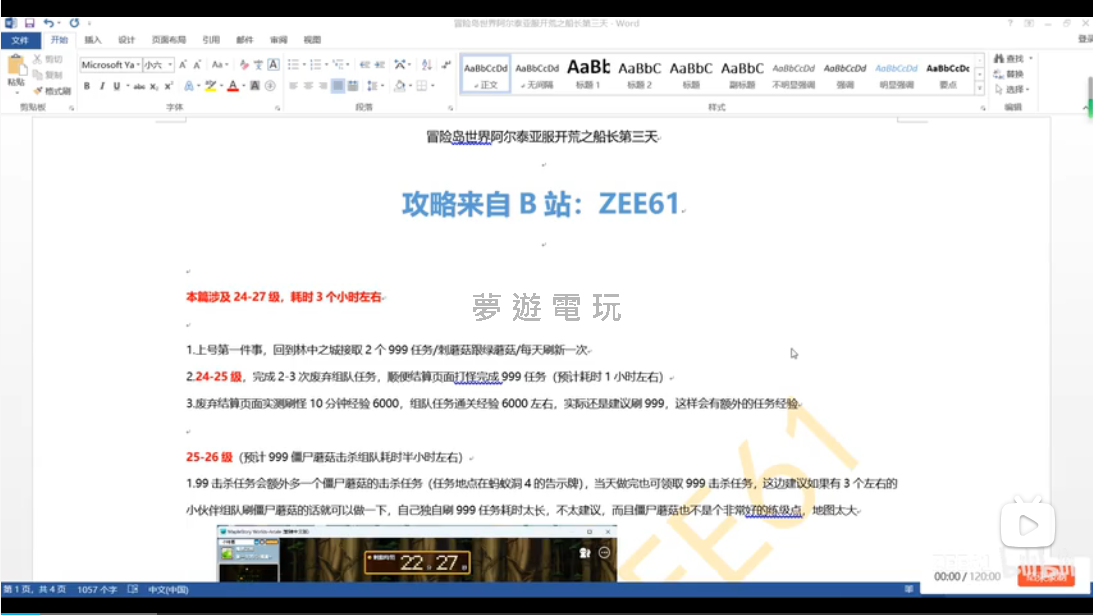
Task: Click the bulleted list icon
Action: click(x=294, y=65)
